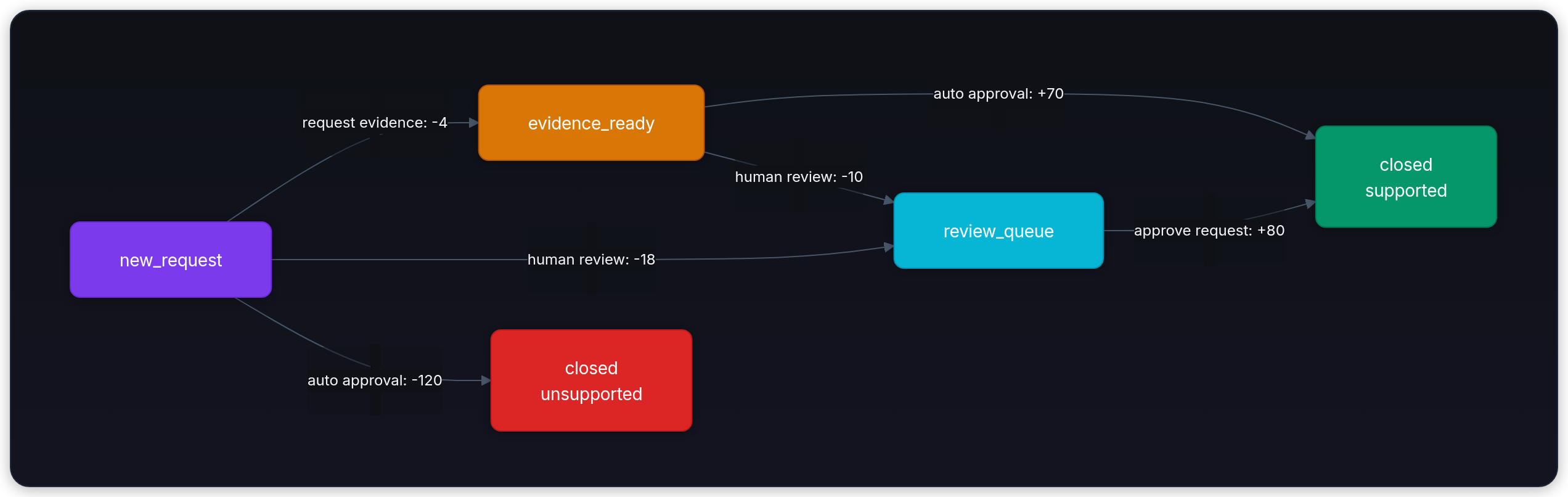Click the 'request evidence: -4' edge label
This screenshot has width=1568, height=497.
click(375, 123)
